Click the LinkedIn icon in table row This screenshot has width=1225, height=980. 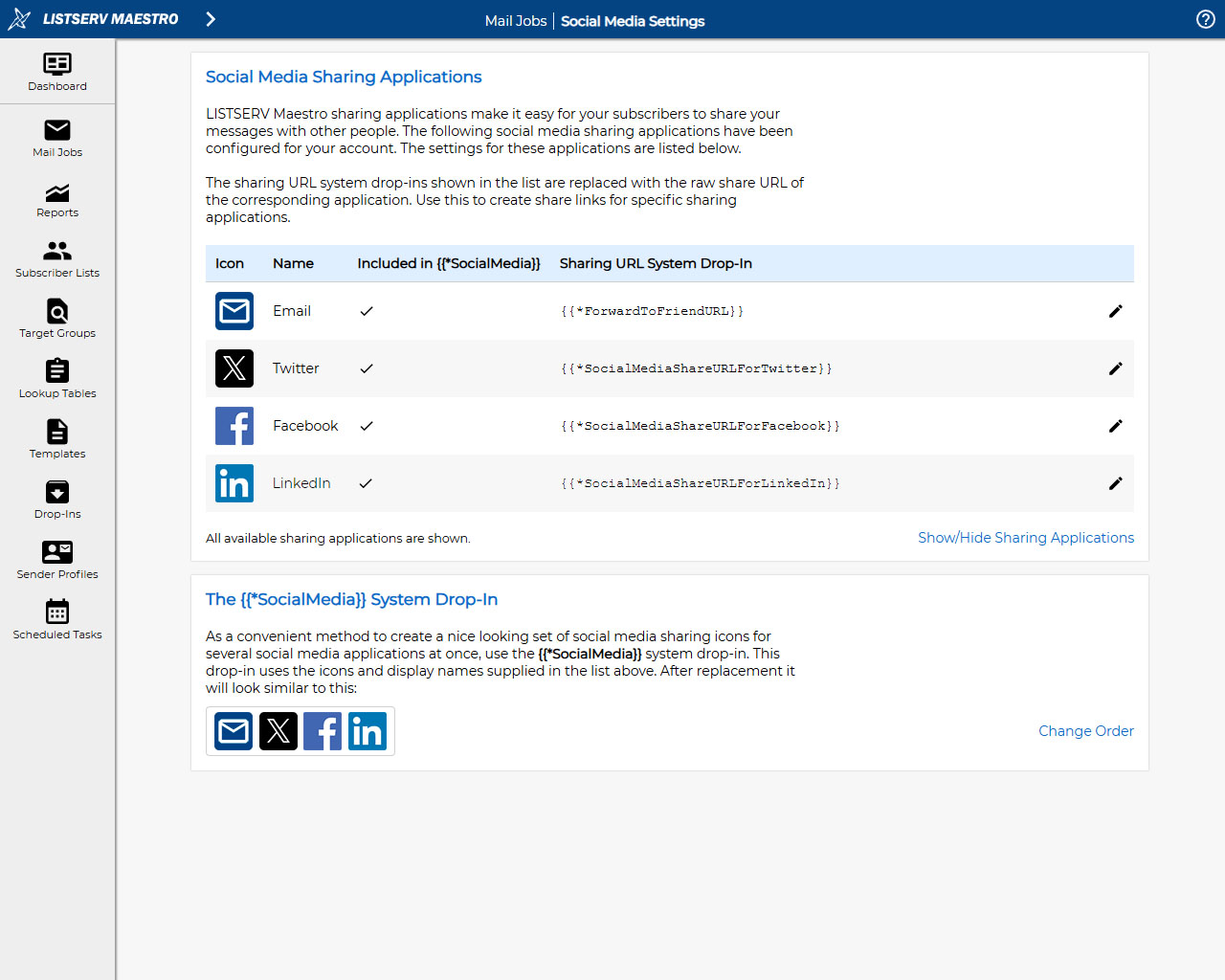pyautogui.click(x=234, y=483)
